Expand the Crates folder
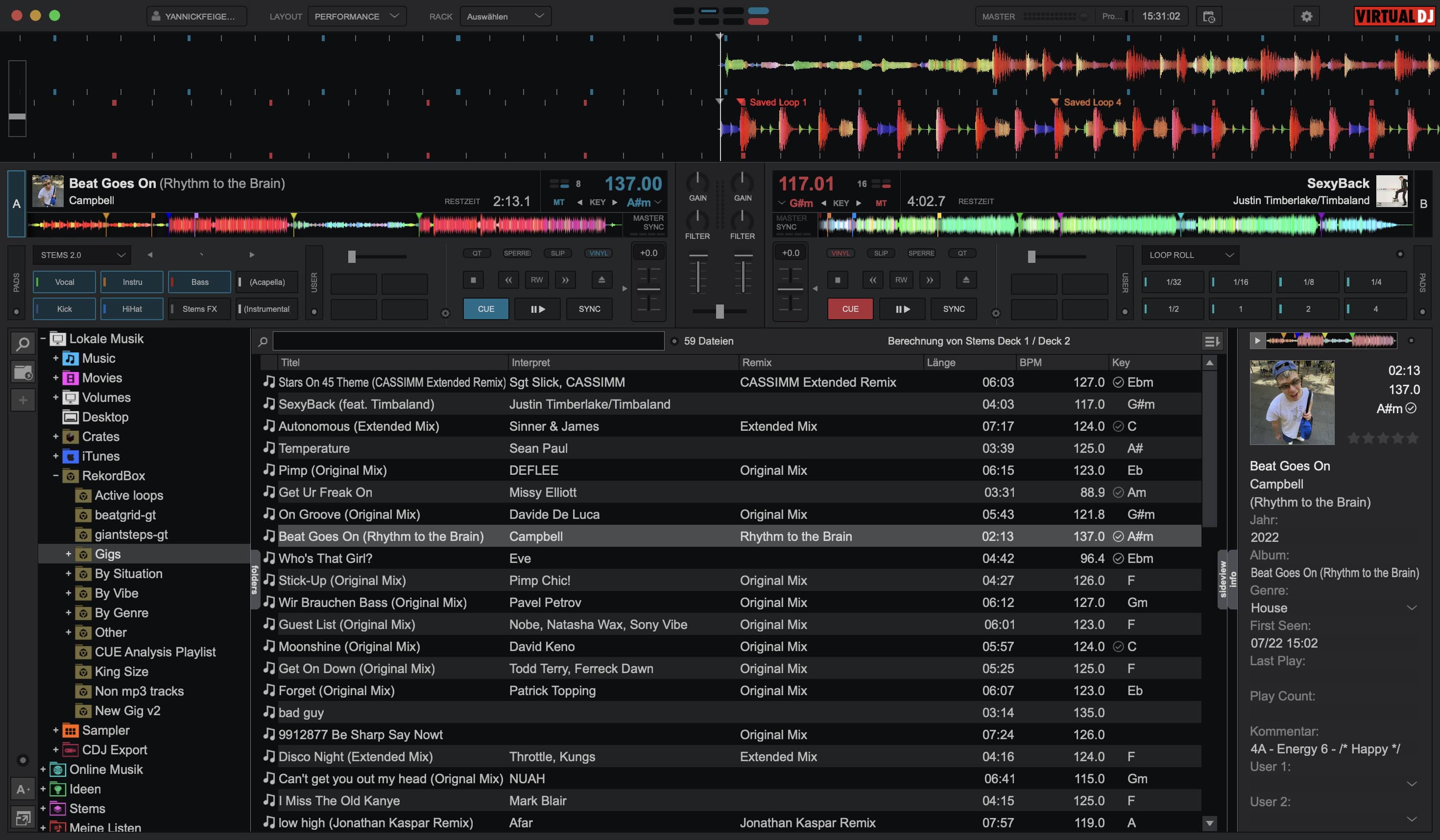 (x=55, y=437)
